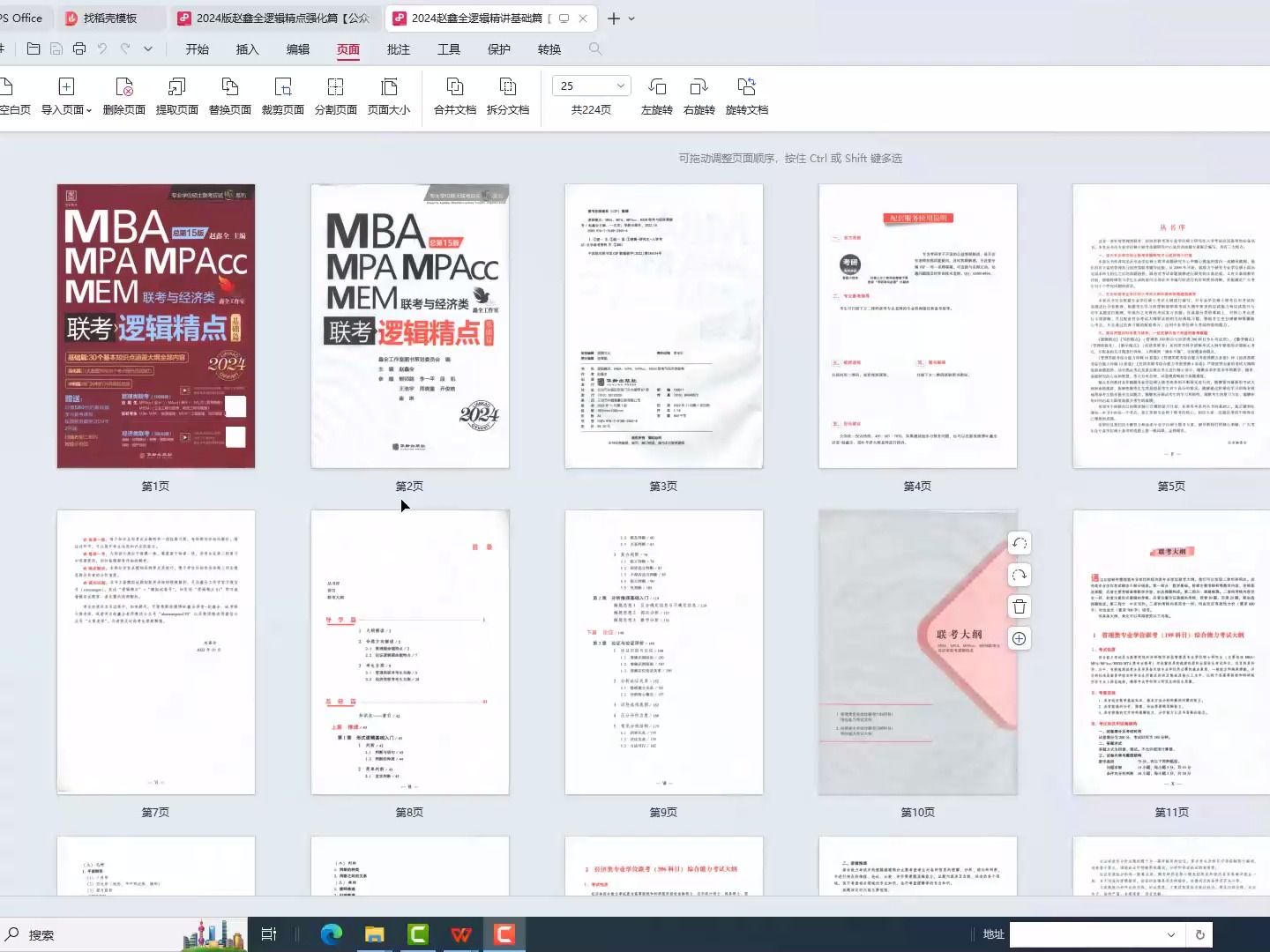Screen dimensions: 1270x952
Task: Select the 页面 (Page) tab
Action: tap(348, 49)
